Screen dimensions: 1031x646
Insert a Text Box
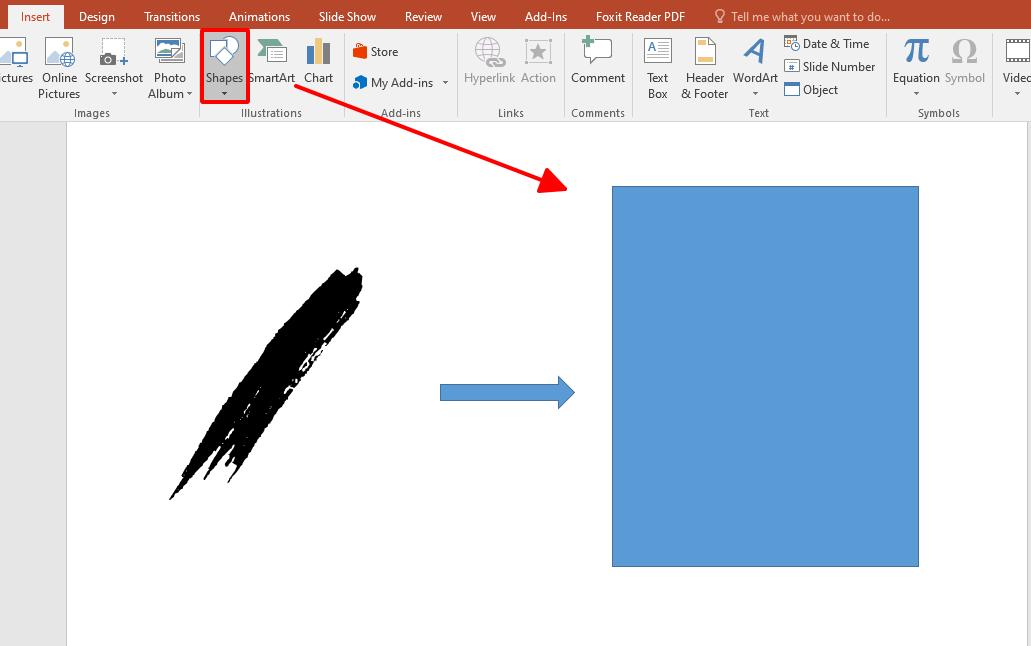(657, 67)
